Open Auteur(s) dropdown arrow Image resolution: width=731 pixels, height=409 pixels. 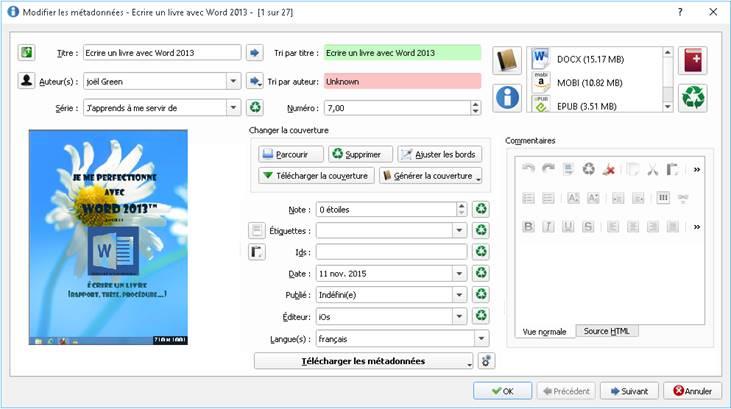pyautogui.click(x=234, y=81)
